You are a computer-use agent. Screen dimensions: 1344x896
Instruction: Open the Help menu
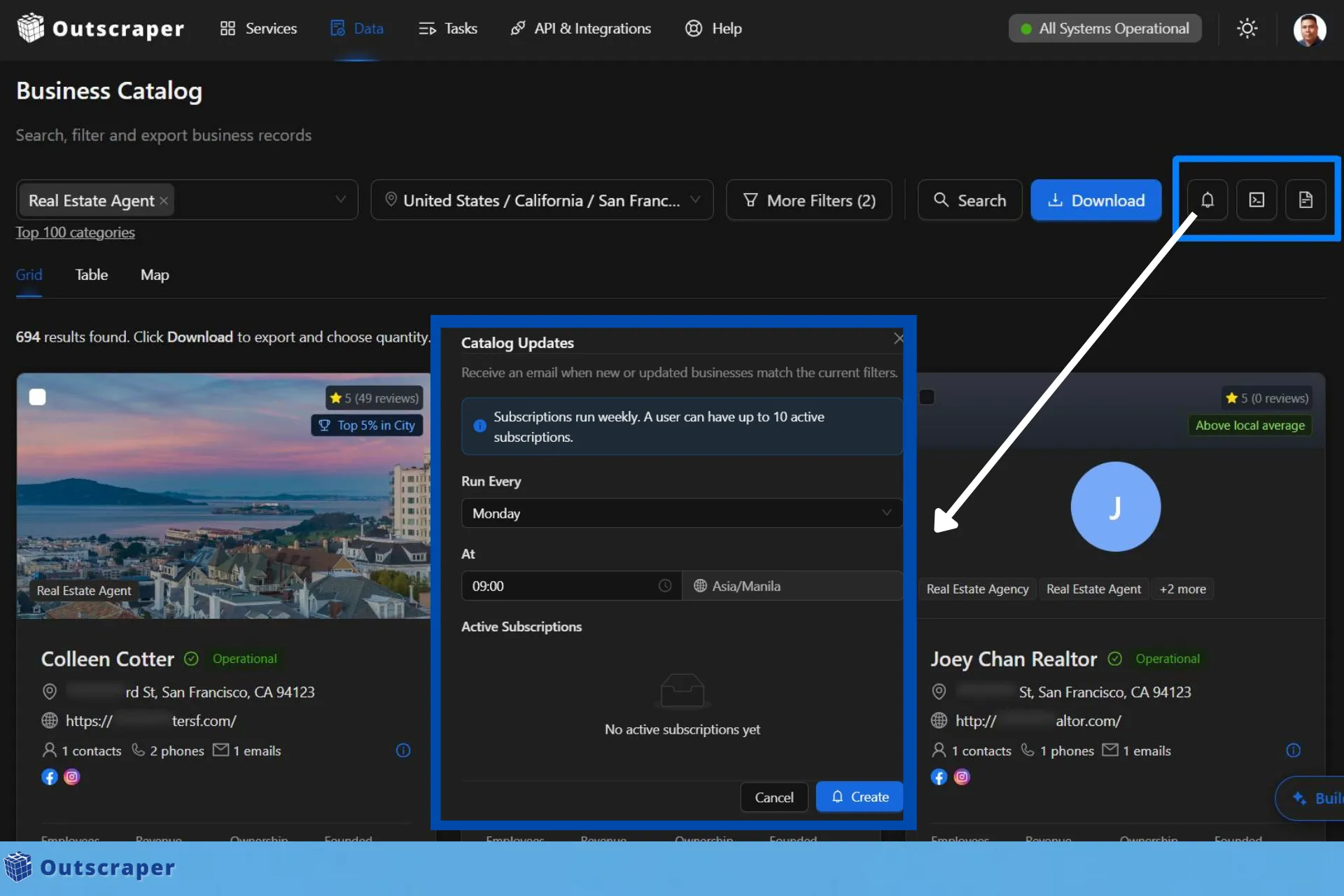click(713, 28)
